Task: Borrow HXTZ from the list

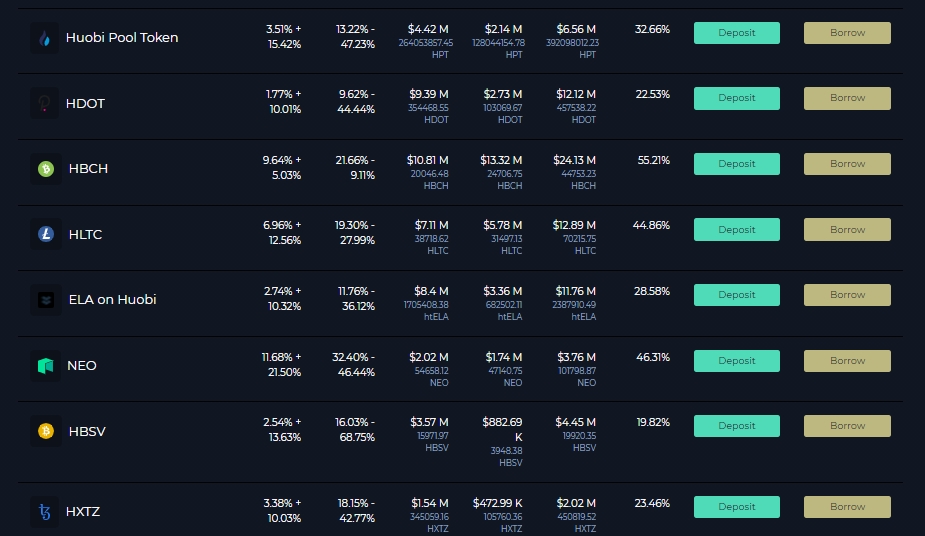Action: (847, 507)
